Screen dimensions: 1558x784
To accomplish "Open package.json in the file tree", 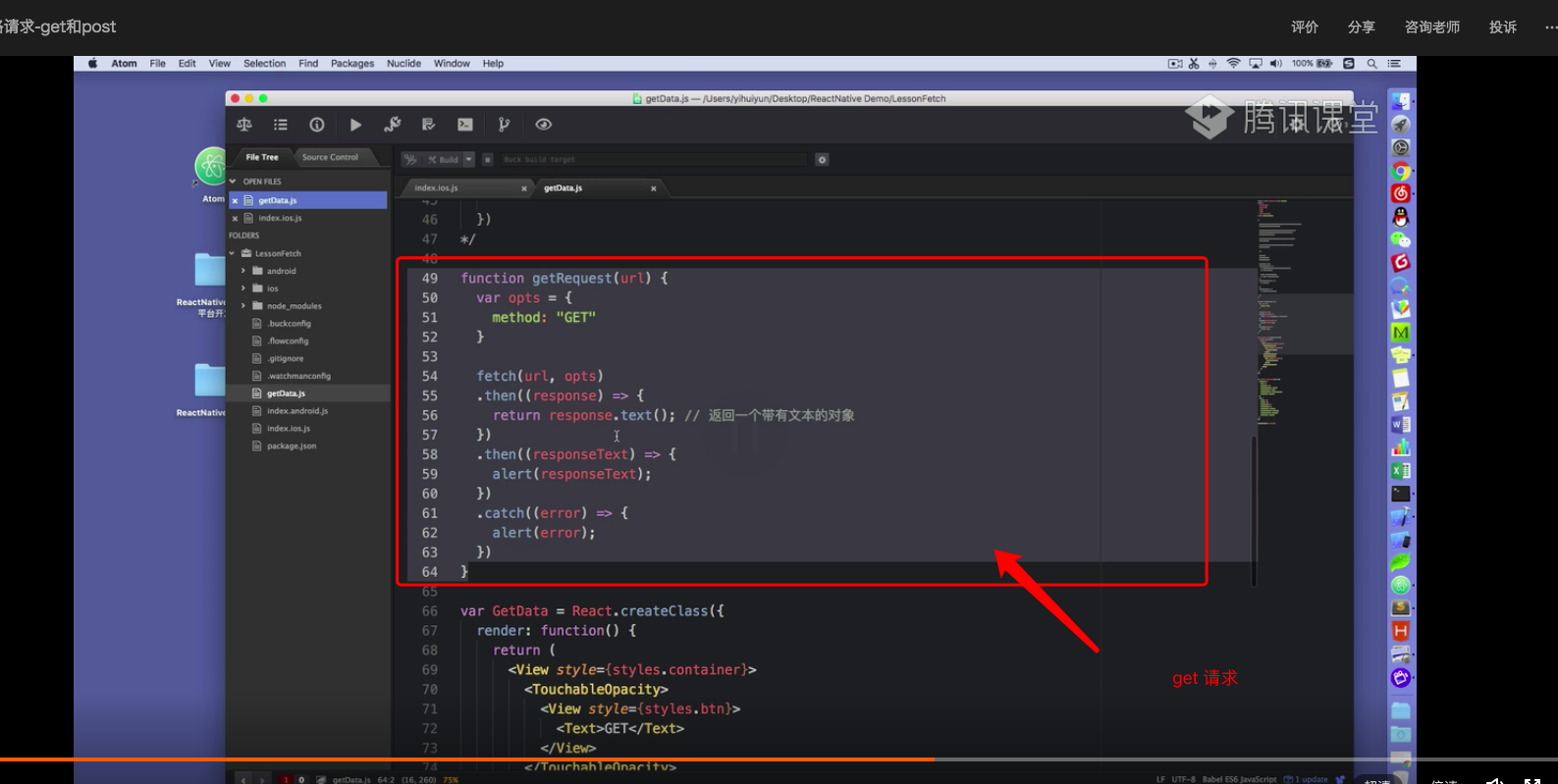I will [x=291, y=446].
